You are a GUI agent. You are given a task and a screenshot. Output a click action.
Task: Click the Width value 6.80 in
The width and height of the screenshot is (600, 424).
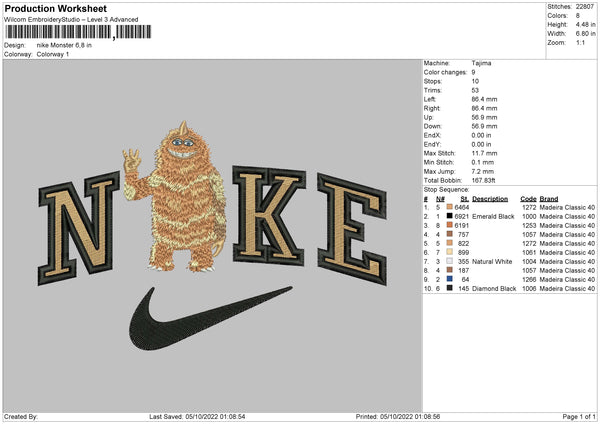(x=585, y=34)
